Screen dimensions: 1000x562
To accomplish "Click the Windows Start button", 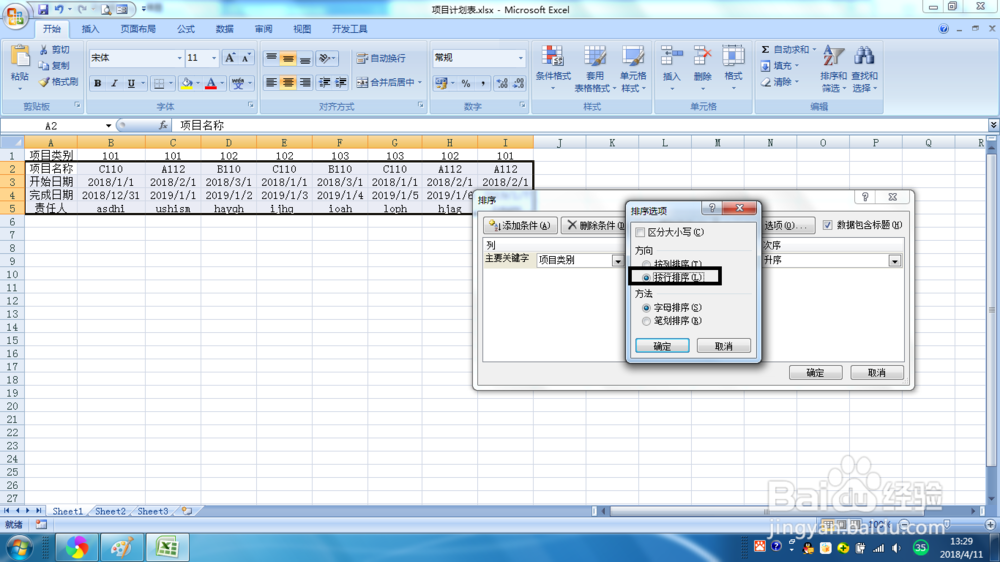I will (20, 547).
